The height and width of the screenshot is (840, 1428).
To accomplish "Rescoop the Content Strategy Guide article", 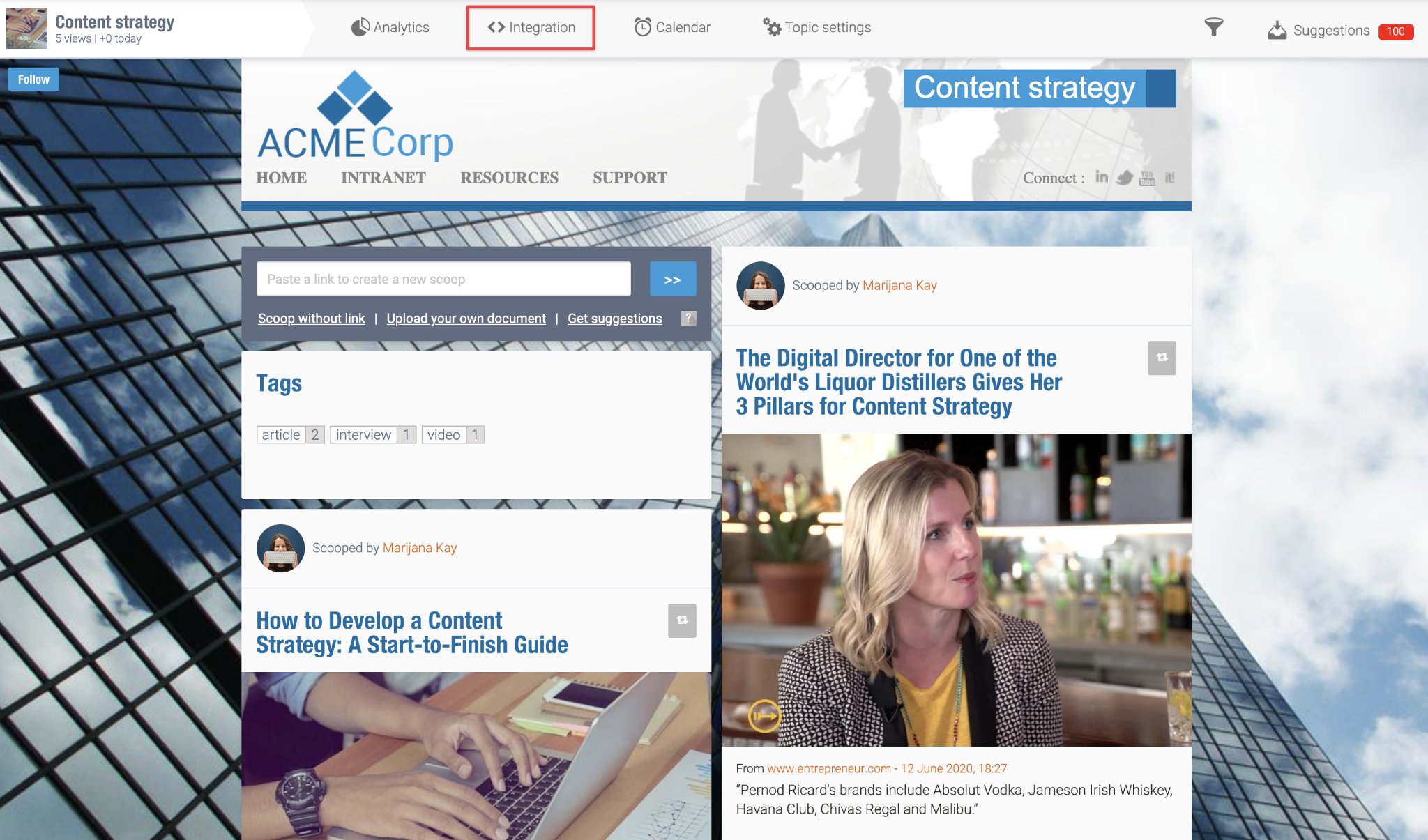I will tap(682, 620).
